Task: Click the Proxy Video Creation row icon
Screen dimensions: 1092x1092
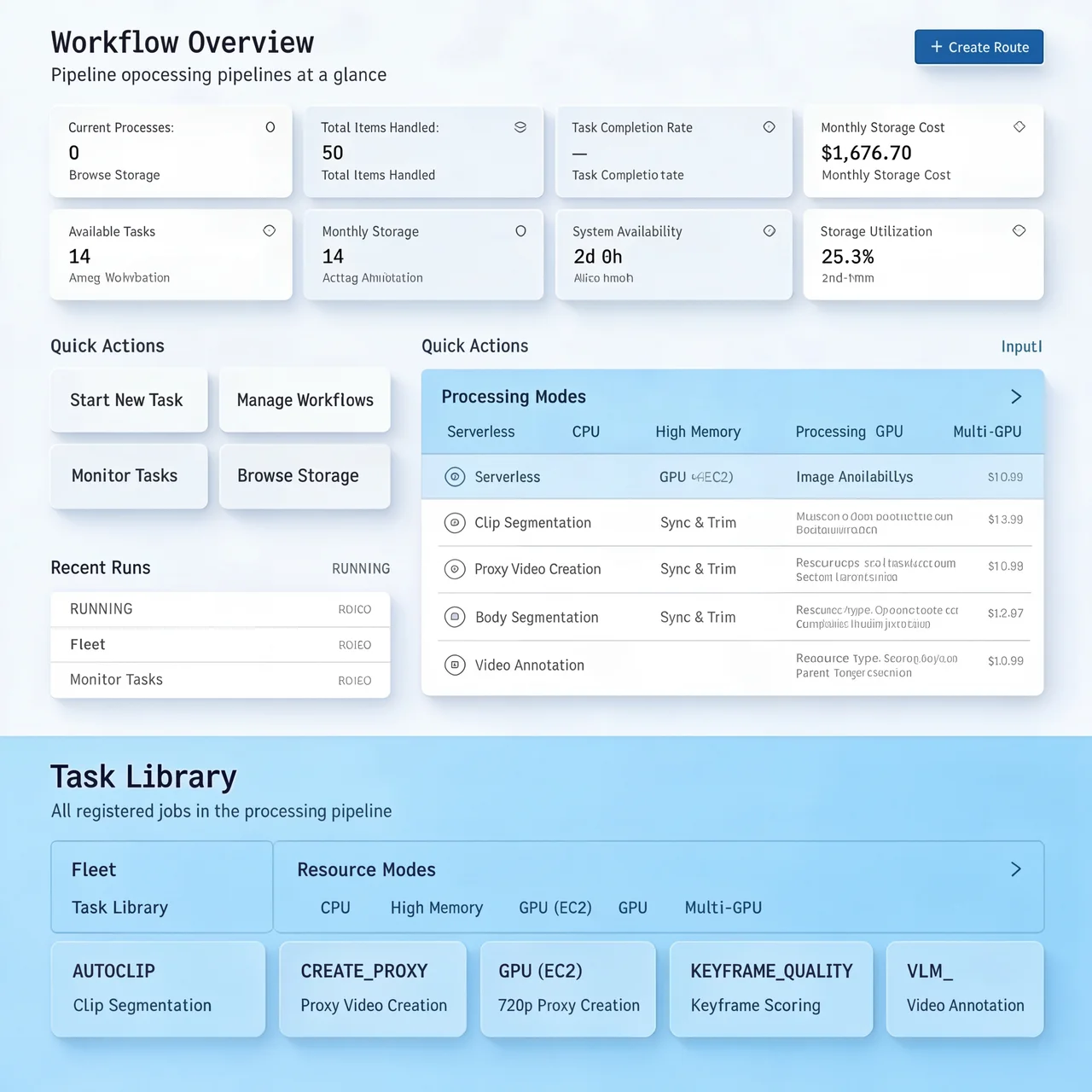Action: [455, 569]
